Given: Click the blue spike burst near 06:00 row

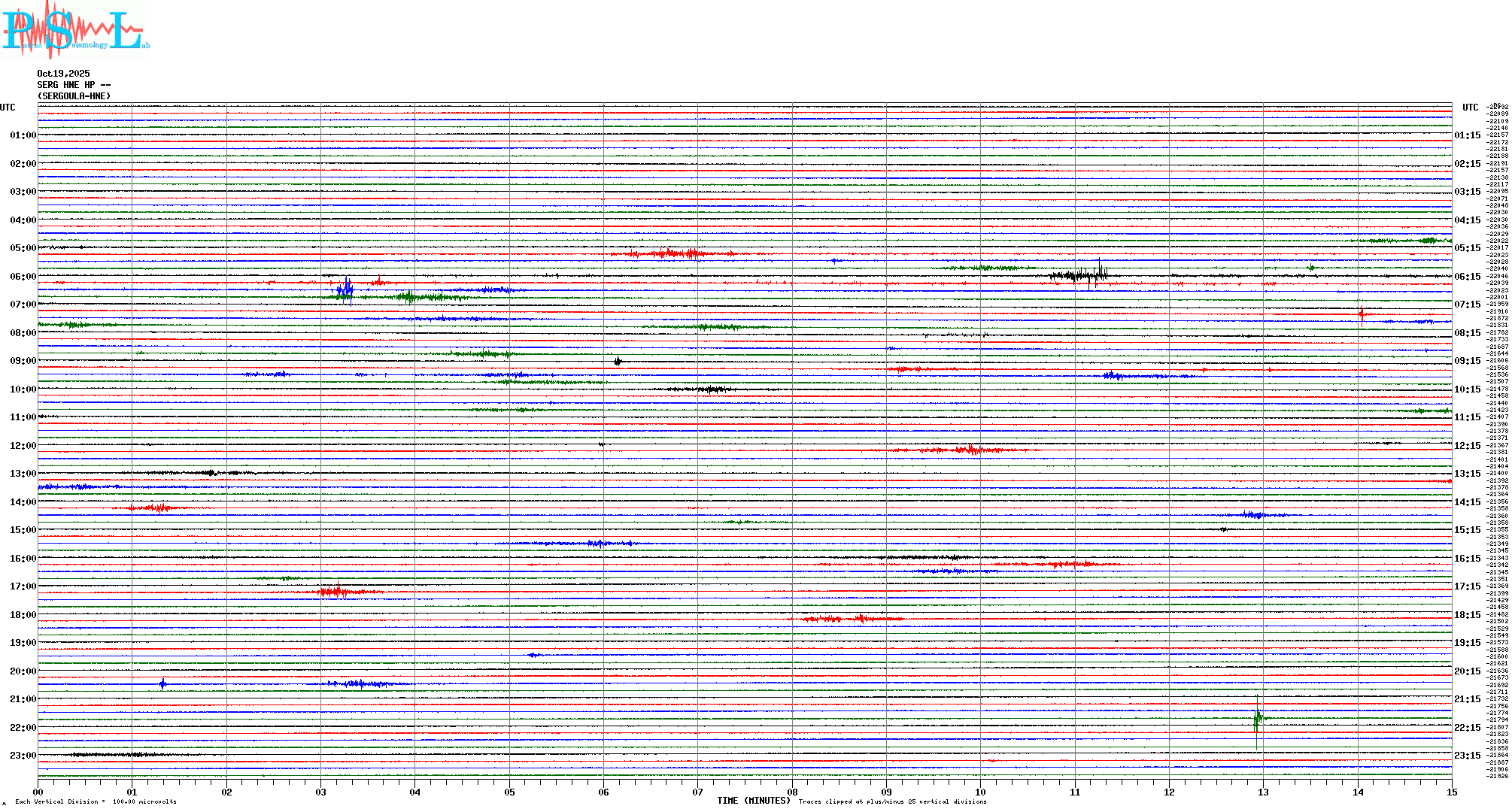Looking at the screenshot, I should pos(345,289).
